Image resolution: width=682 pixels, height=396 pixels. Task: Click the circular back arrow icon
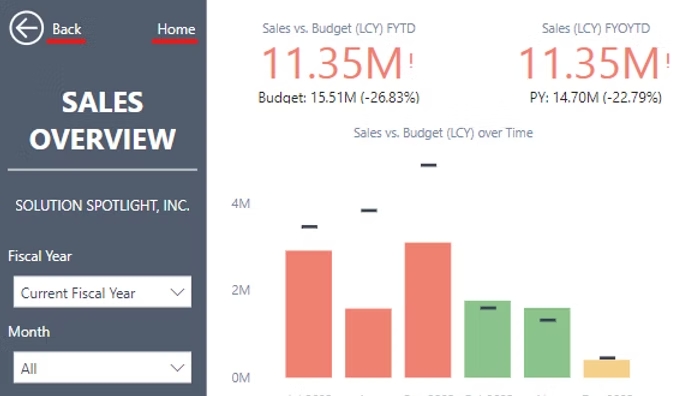(27, 28)
